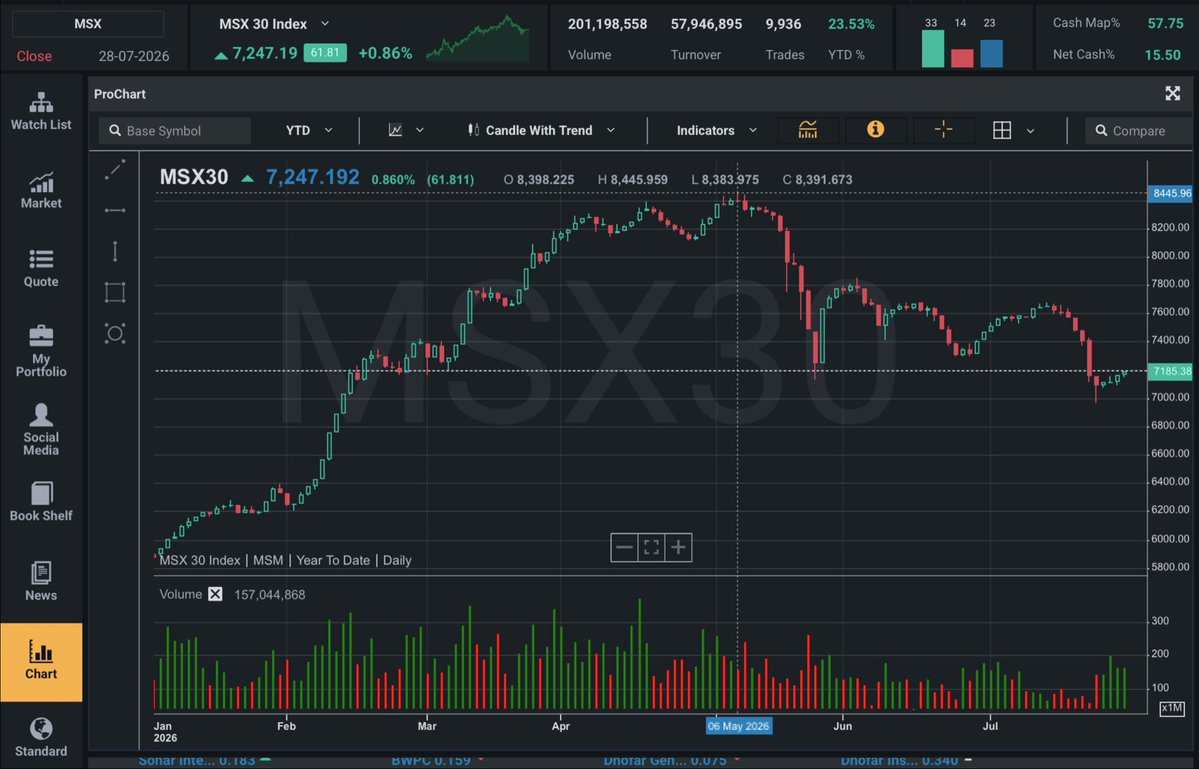This screenshot has height=769, width=1199.
Task: Expand the chart layout dropdown arrow
Action: coord(1031,131)
